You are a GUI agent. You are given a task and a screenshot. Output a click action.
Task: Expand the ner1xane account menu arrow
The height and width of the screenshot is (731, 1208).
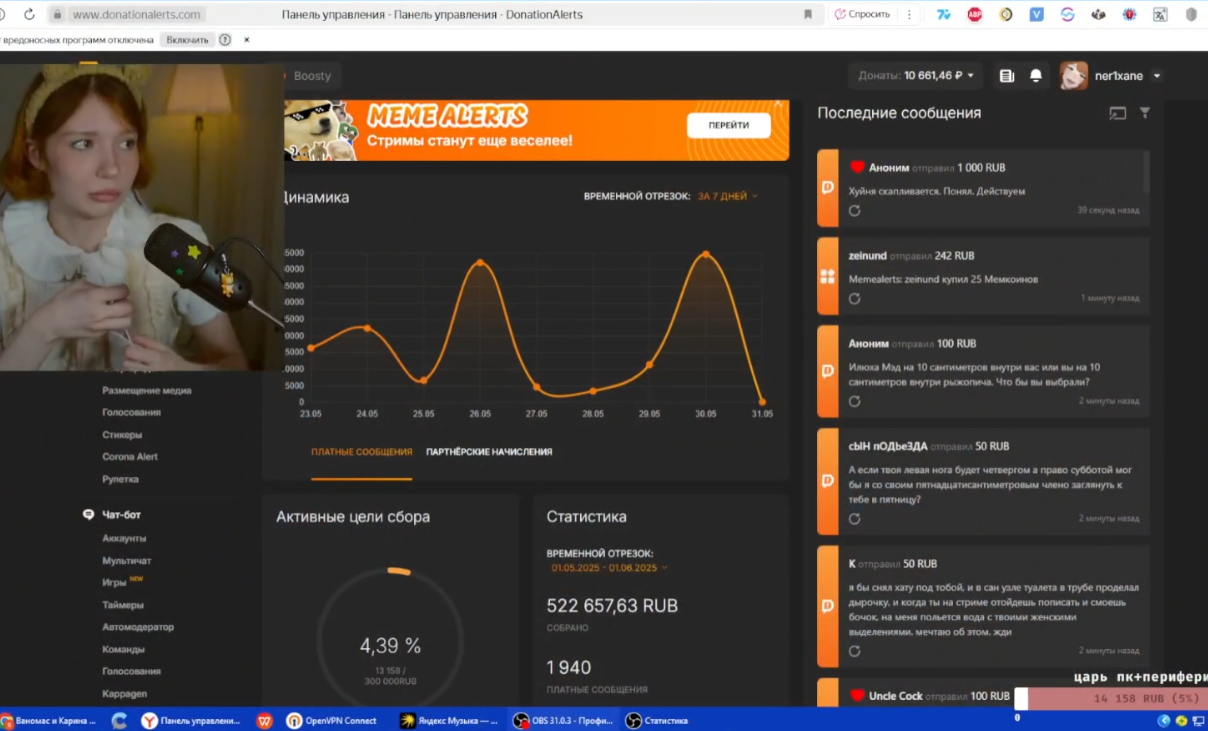[x=1157, y=76]
